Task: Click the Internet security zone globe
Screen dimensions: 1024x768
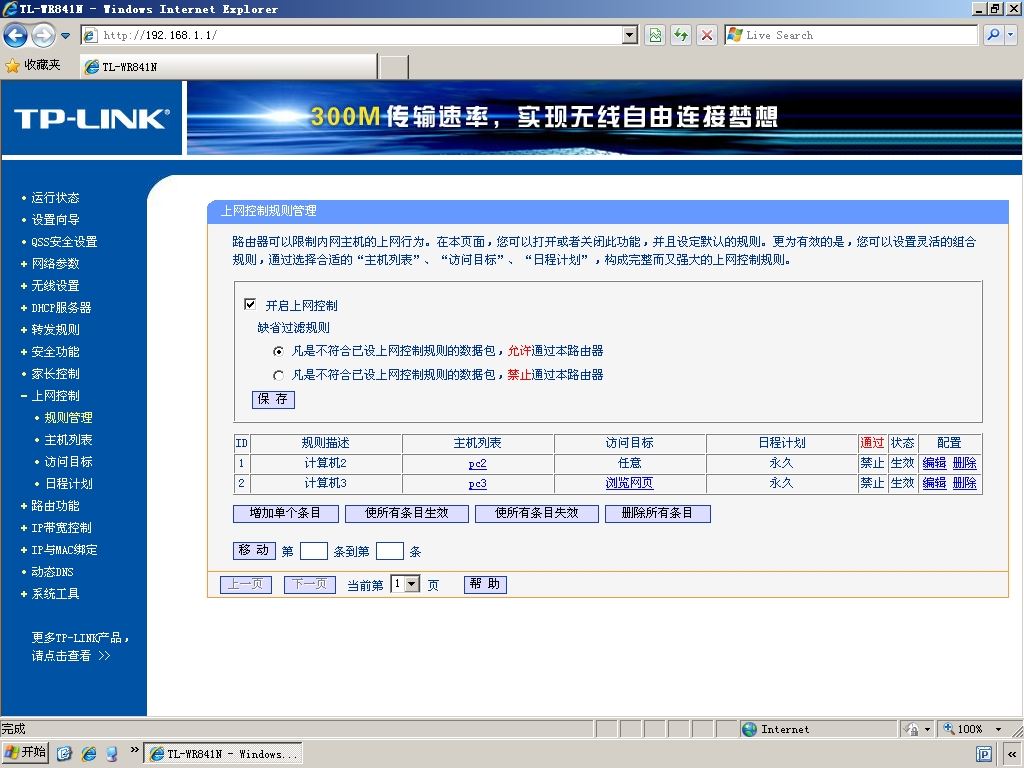Action: point(750,729)
